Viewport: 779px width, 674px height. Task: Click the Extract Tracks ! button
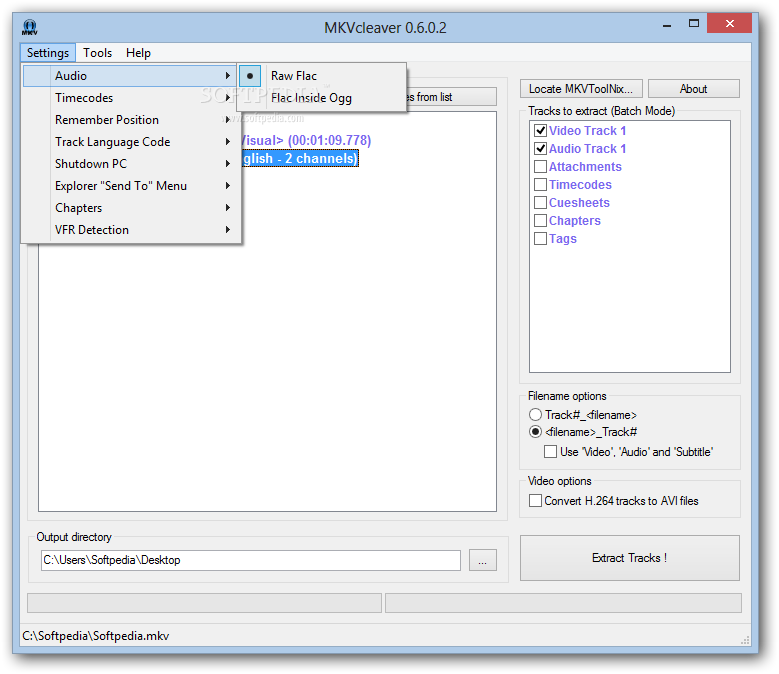[629, 558]
